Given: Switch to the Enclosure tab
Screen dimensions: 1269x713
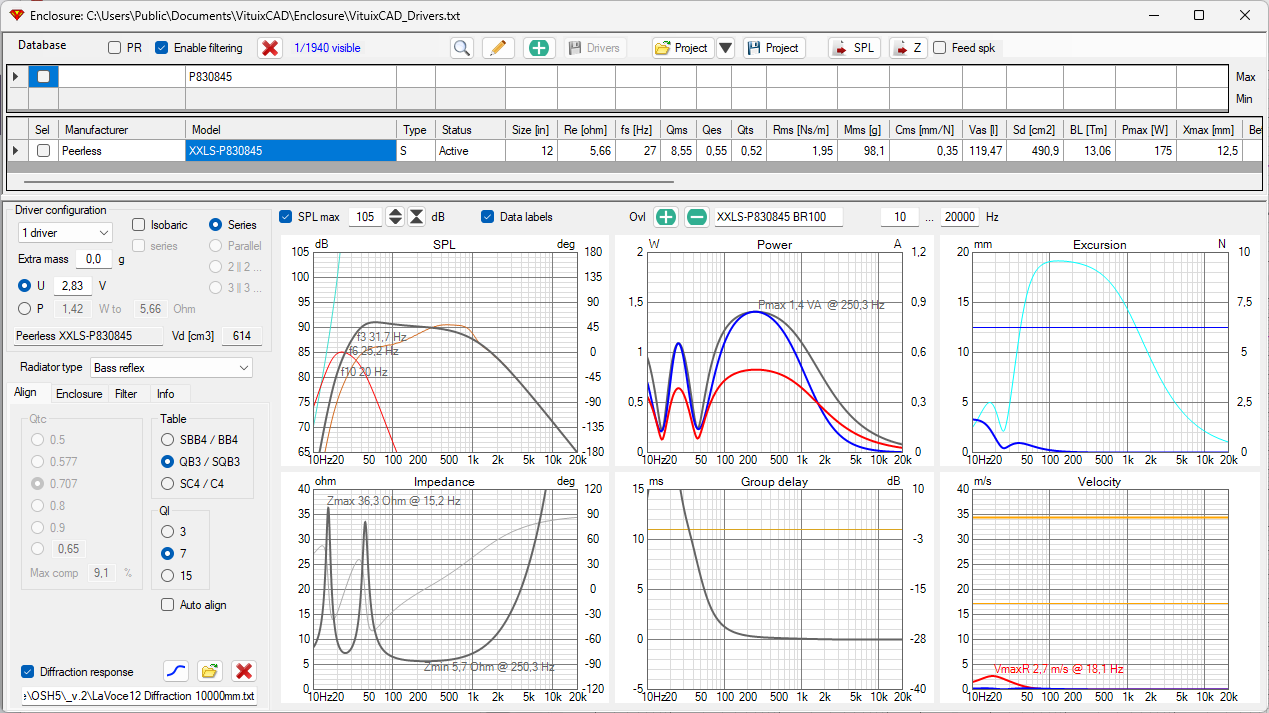Looking at the screenshot, I should (79, 393).
